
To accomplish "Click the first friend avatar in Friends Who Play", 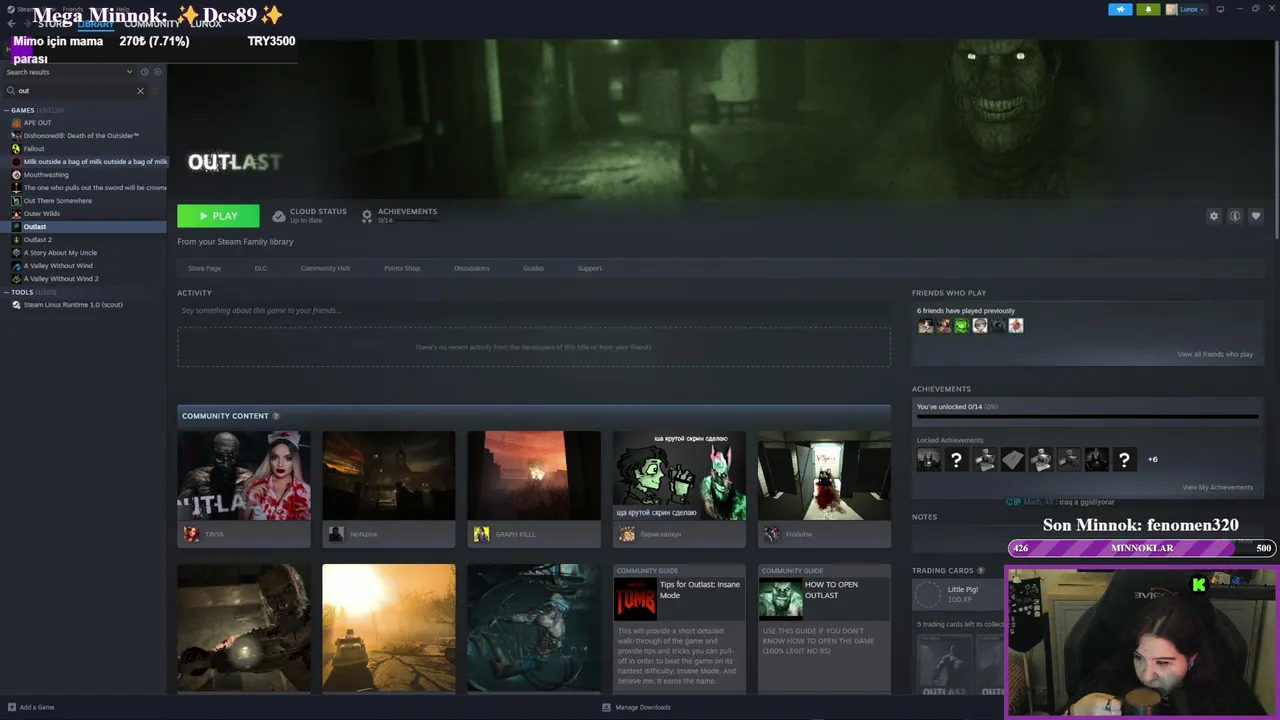I will pyautogui.click(x=925, y=325).
